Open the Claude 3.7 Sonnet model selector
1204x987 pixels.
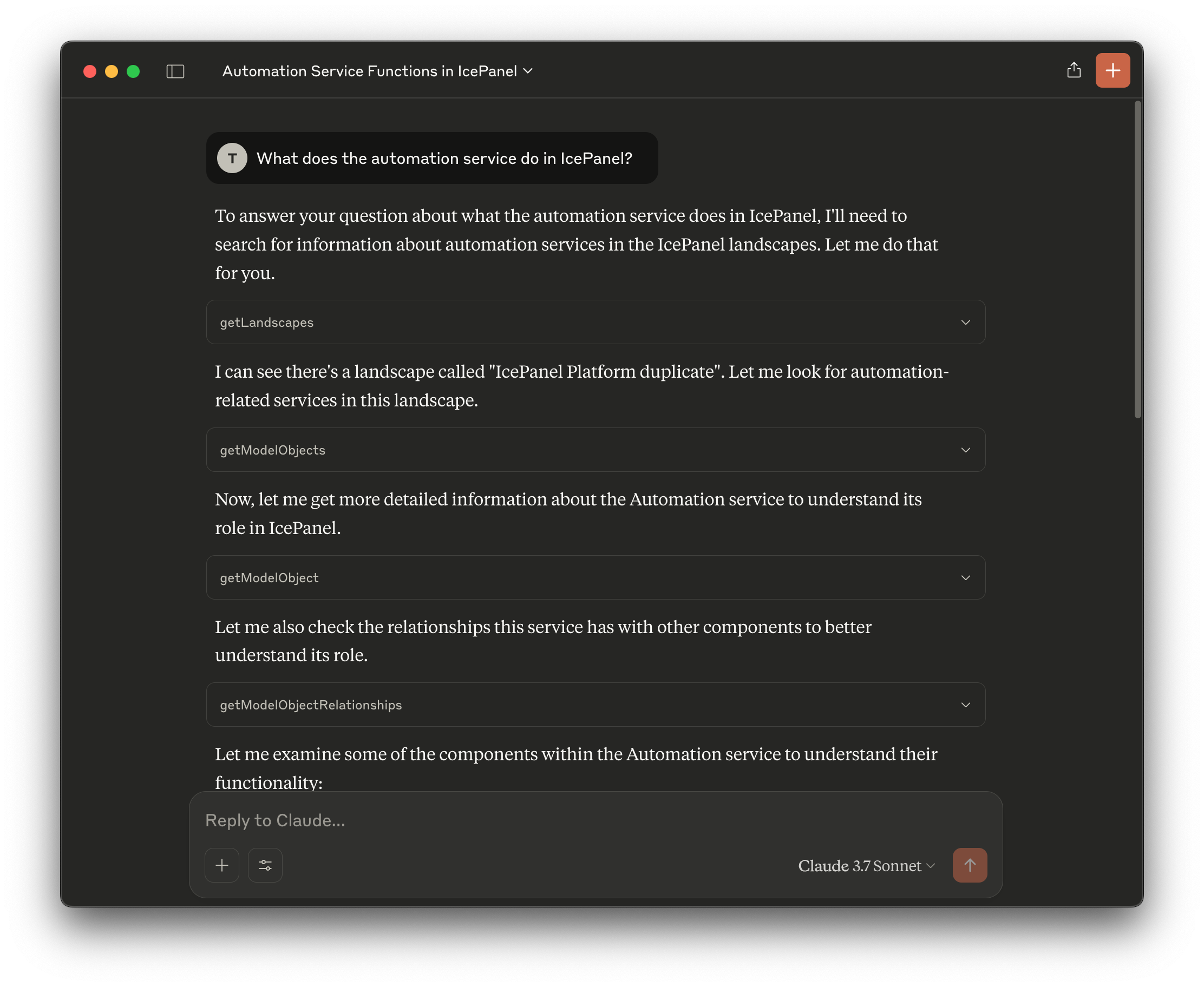click(866, 865)
